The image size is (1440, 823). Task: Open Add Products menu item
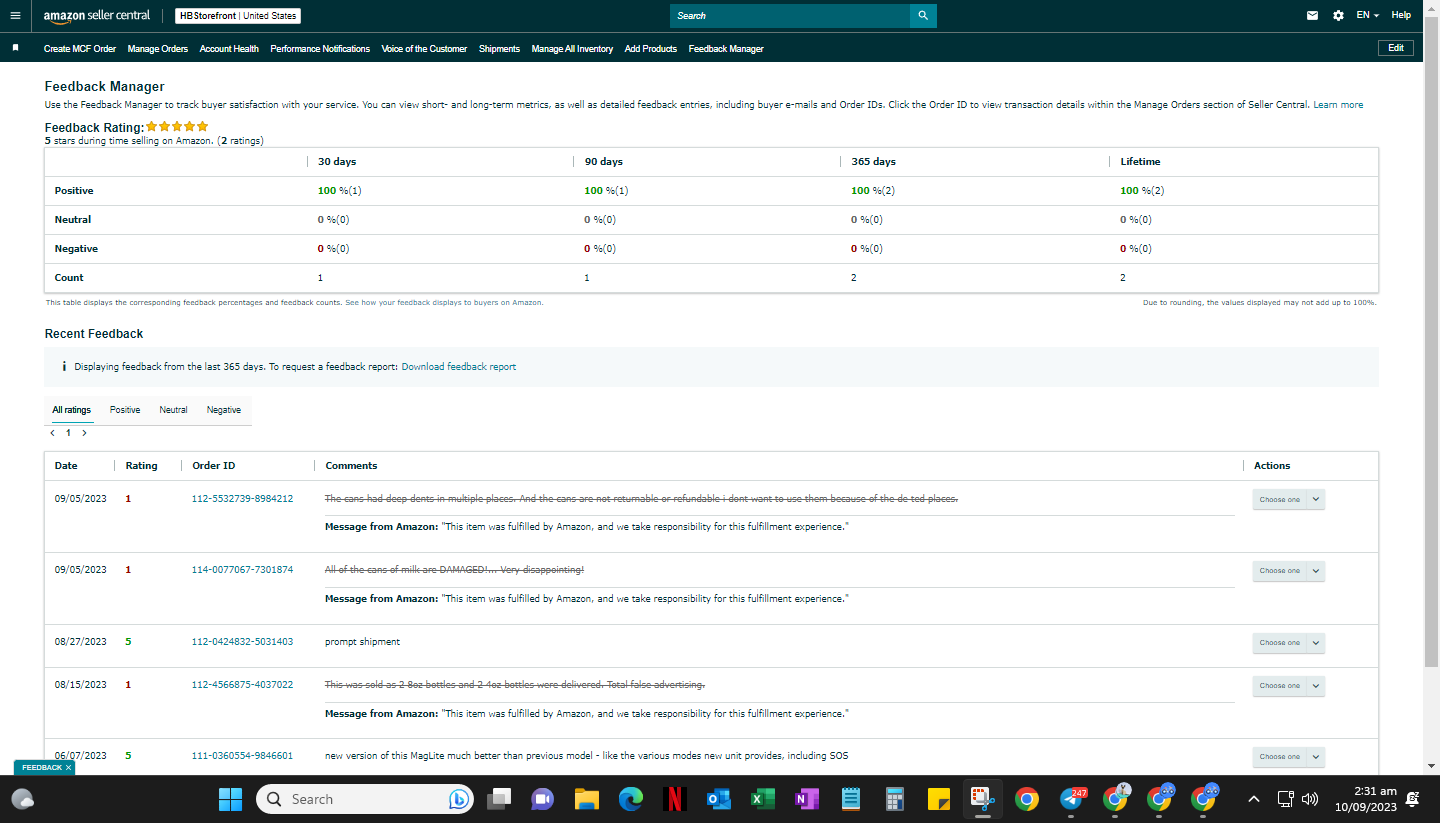651,49
